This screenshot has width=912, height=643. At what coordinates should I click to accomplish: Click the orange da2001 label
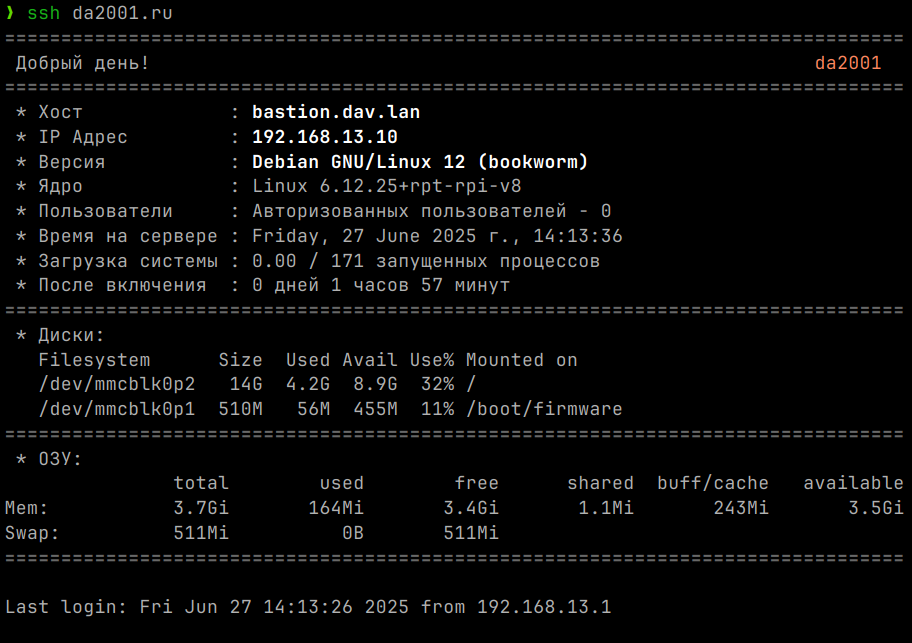coord(848,64)
